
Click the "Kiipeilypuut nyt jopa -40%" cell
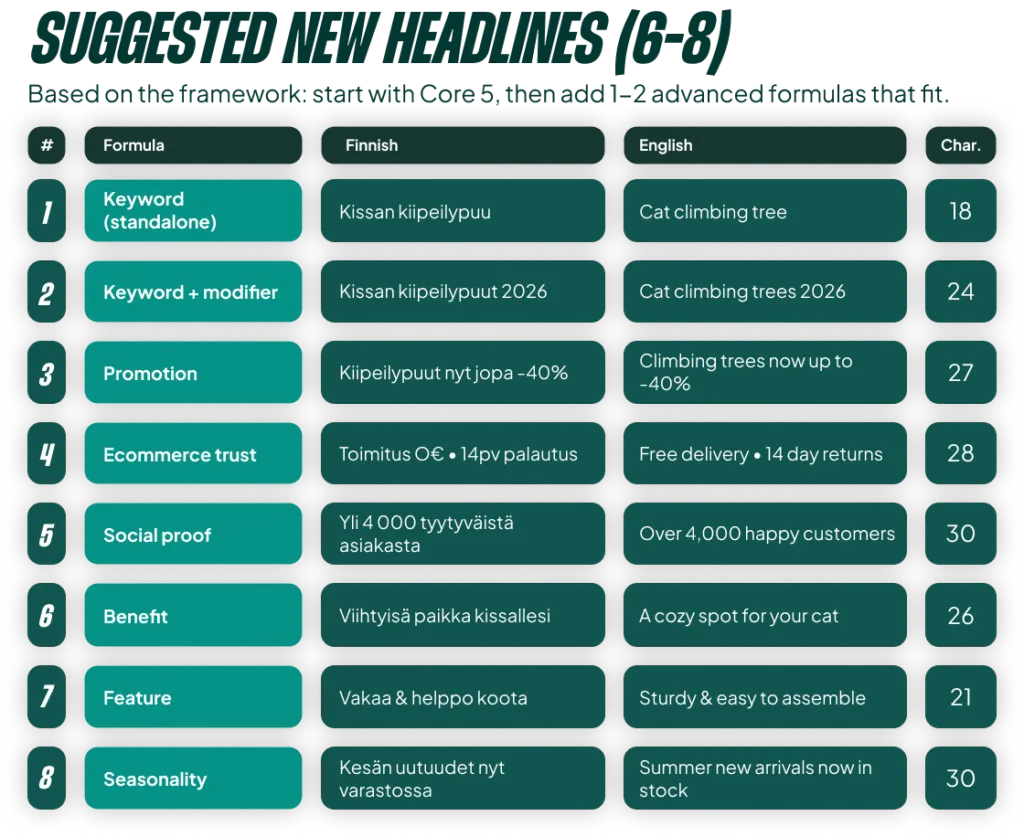coord(462,372)
